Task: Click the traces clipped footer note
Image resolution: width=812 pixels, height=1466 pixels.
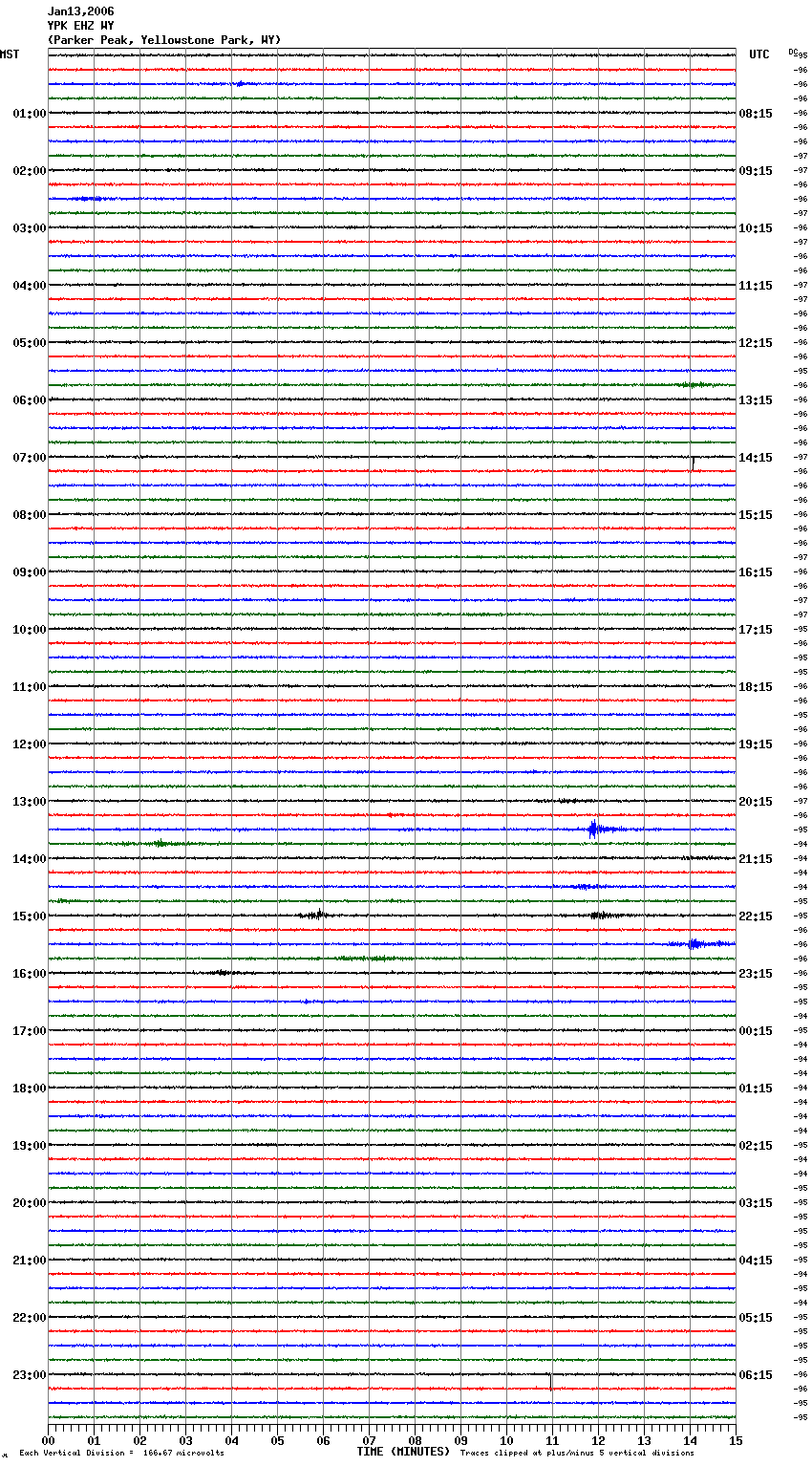Action: click(577, 1454)
